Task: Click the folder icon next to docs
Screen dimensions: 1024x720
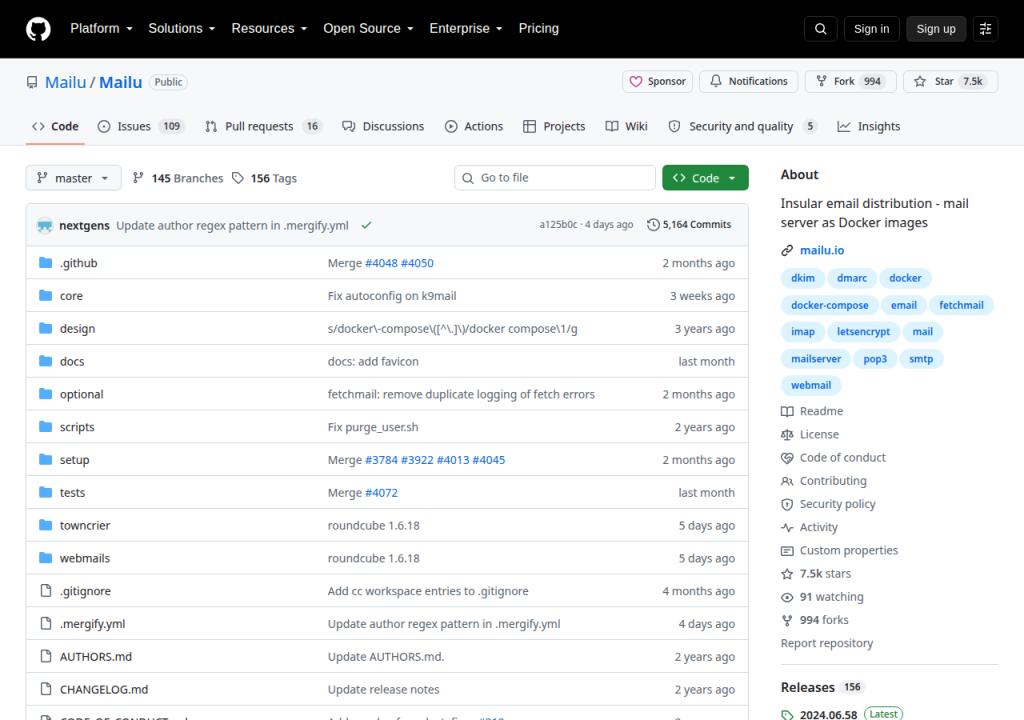Action: 45,361
